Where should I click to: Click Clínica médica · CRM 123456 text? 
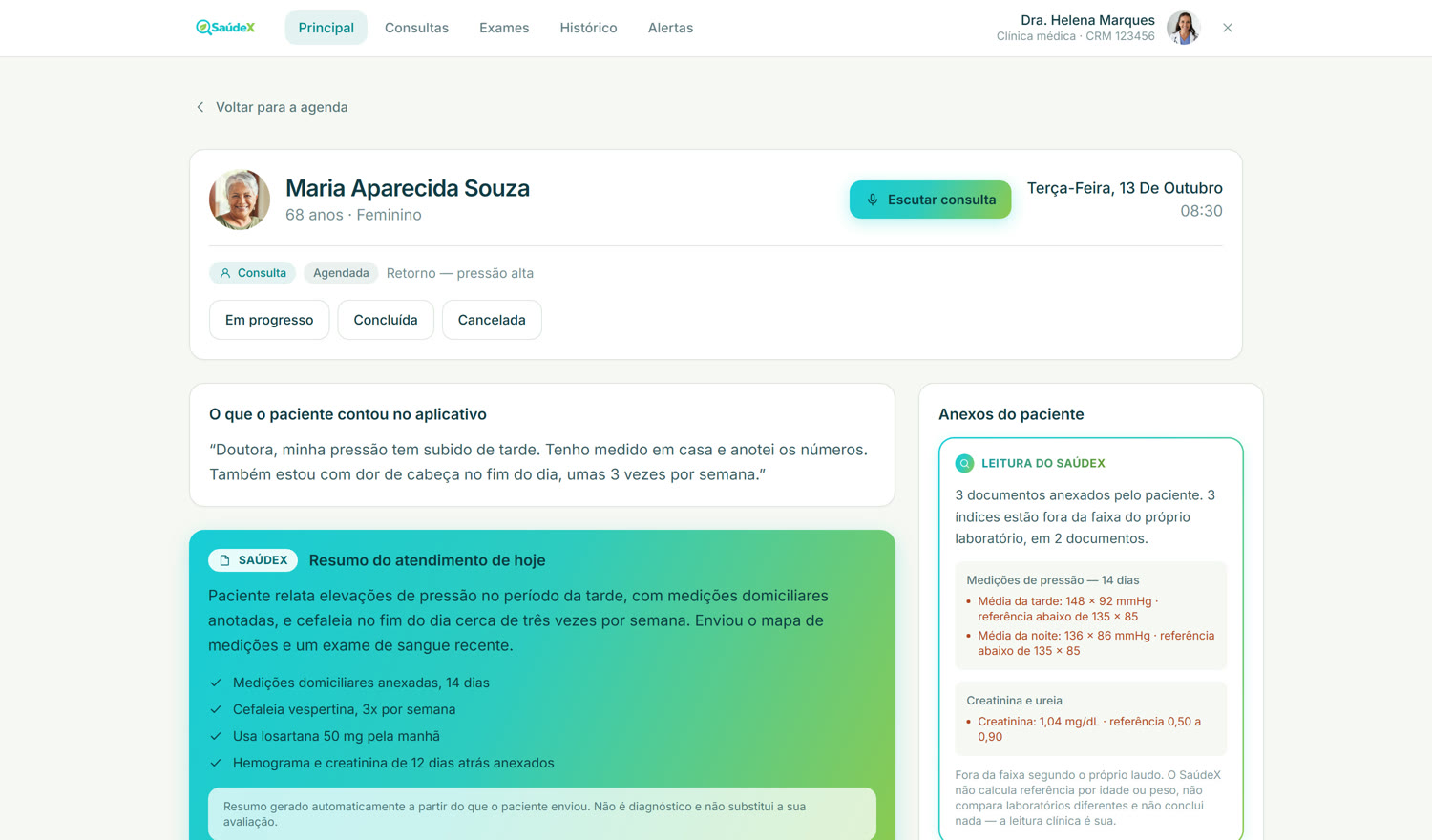click(x=1076, y=36)
